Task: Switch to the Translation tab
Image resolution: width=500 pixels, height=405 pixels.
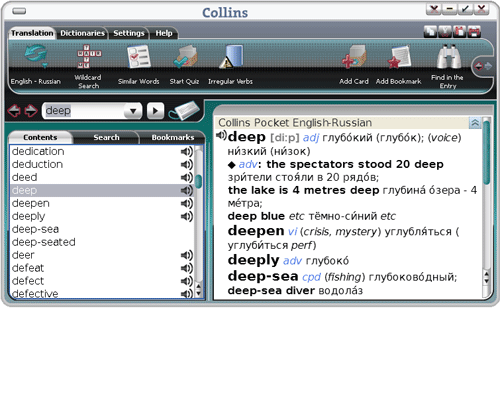Action: 32,33
